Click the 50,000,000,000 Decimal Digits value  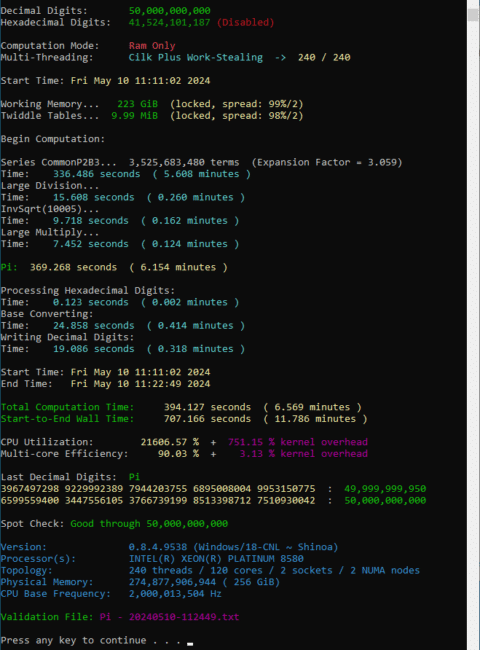point(170,10)
